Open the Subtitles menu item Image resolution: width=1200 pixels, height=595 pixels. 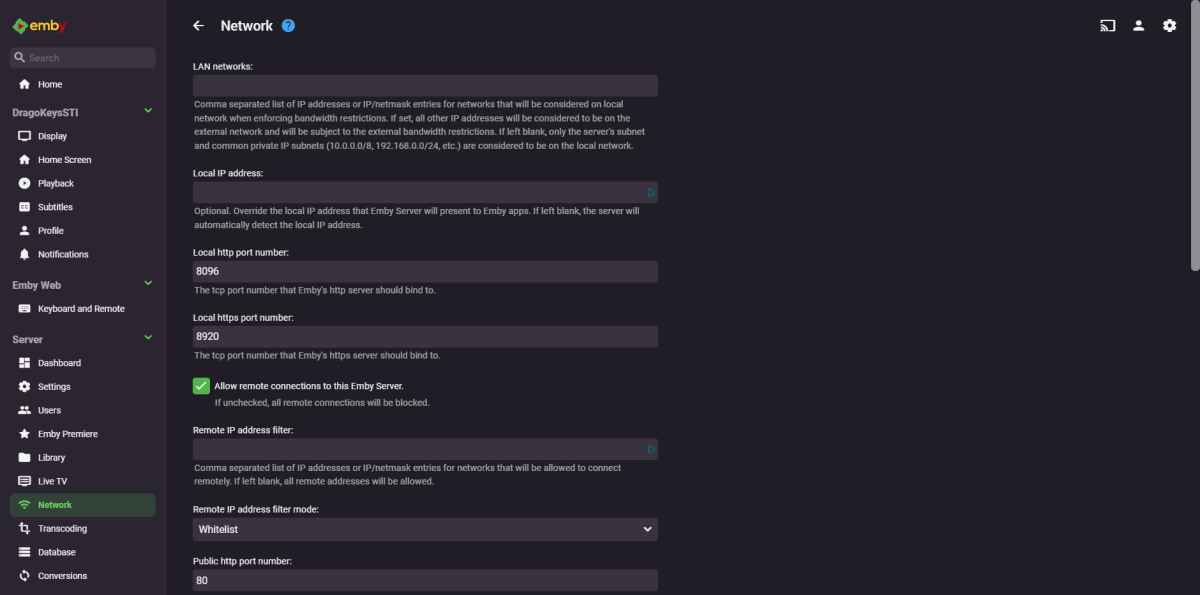(55, 207)
